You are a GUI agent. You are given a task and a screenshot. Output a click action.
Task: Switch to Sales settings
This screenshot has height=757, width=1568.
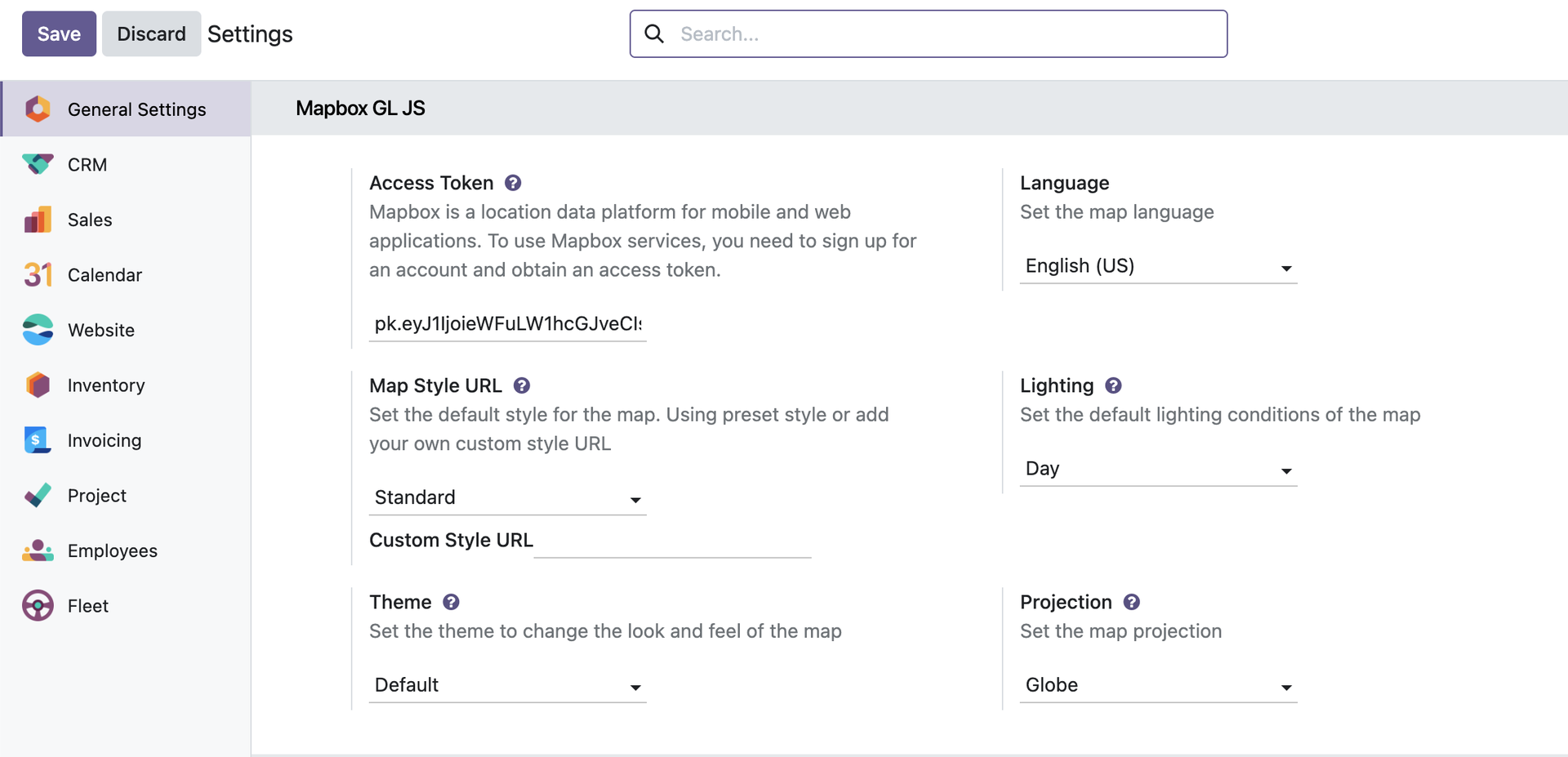pos(126,220)
